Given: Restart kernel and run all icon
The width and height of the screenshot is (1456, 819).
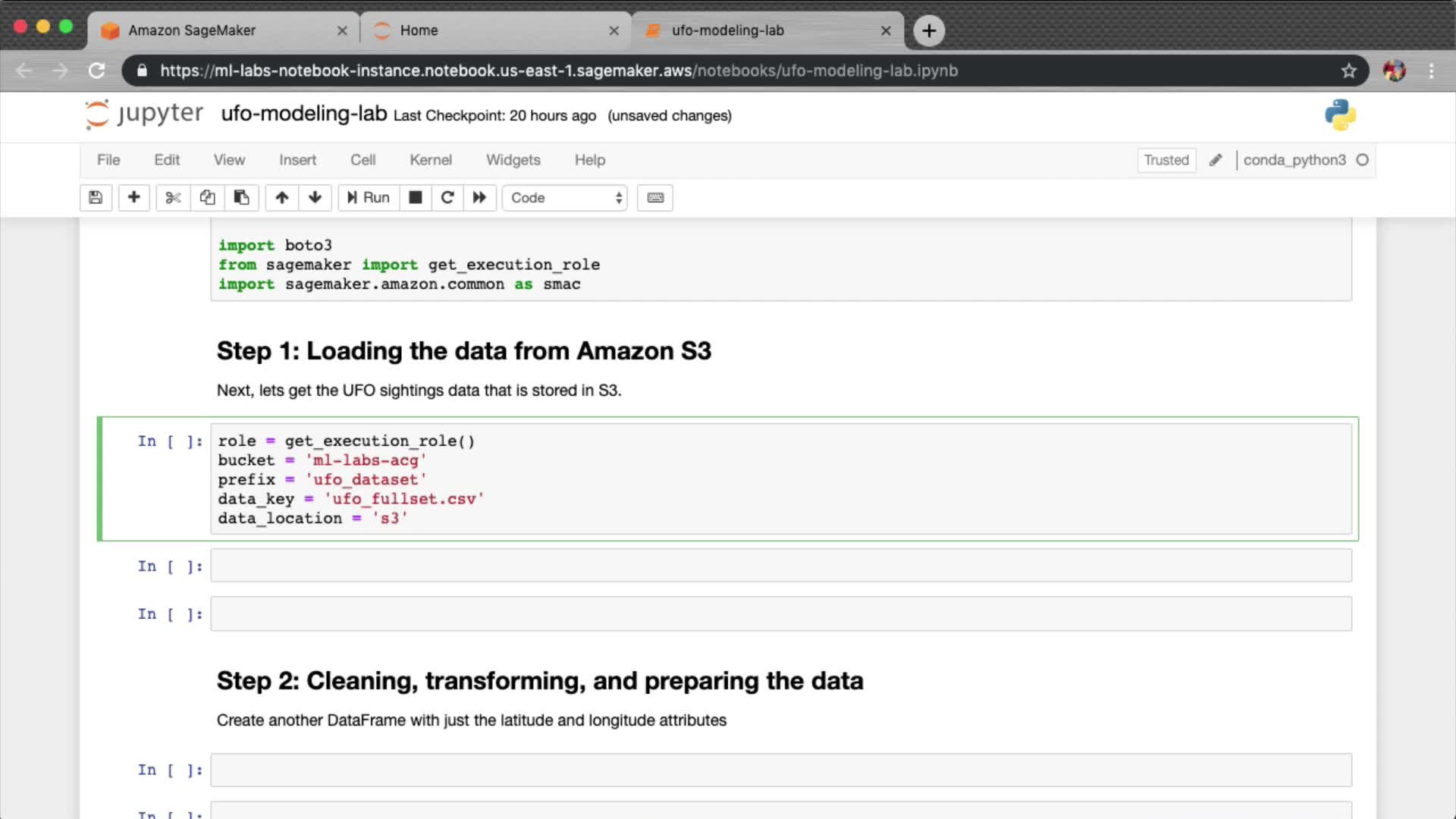Looking at the screenshot, I should (479, 198).
